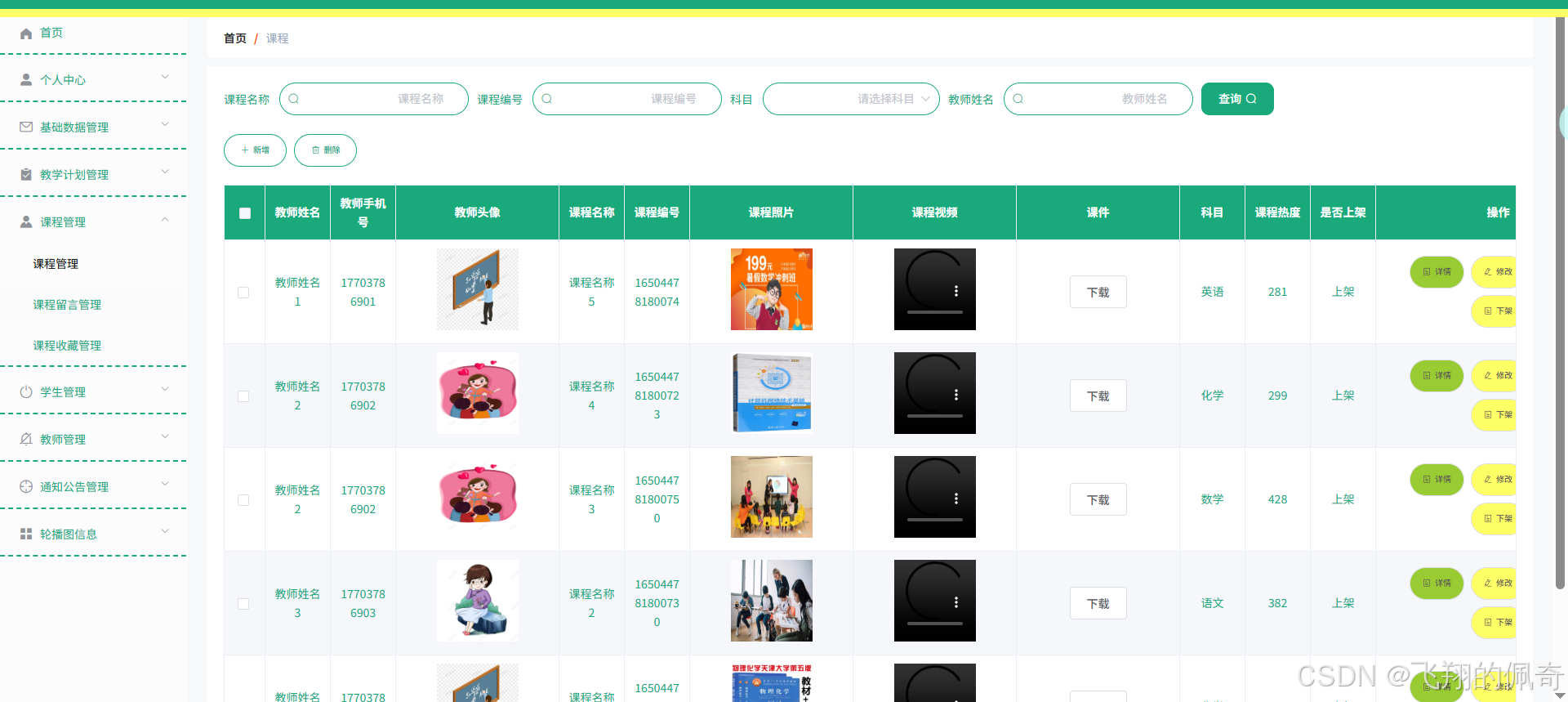Click search icon in 课程名称 field
Image resolution: width=1568 pixels, height=702 pixels.
(x=294, y=99)
